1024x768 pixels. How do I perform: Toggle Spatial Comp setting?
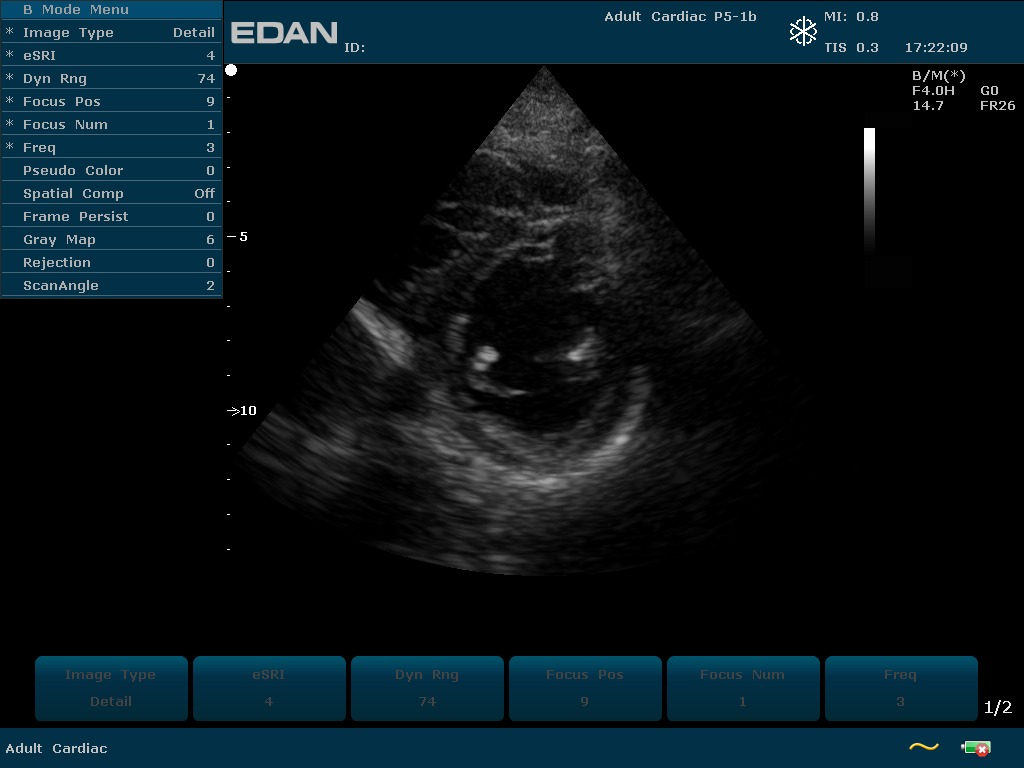pos(111,193)
